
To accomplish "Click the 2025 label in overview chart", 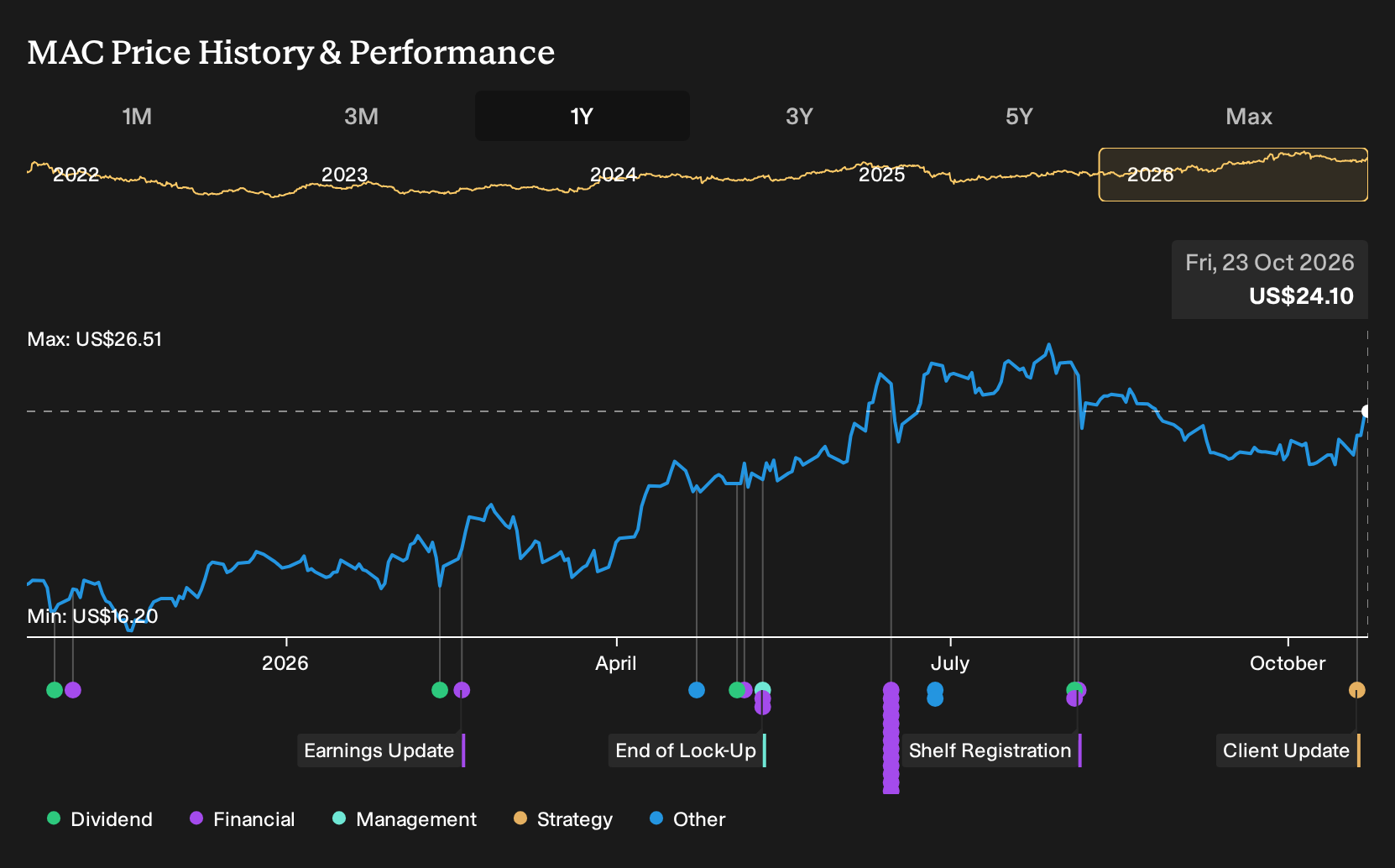I will 882,175.
